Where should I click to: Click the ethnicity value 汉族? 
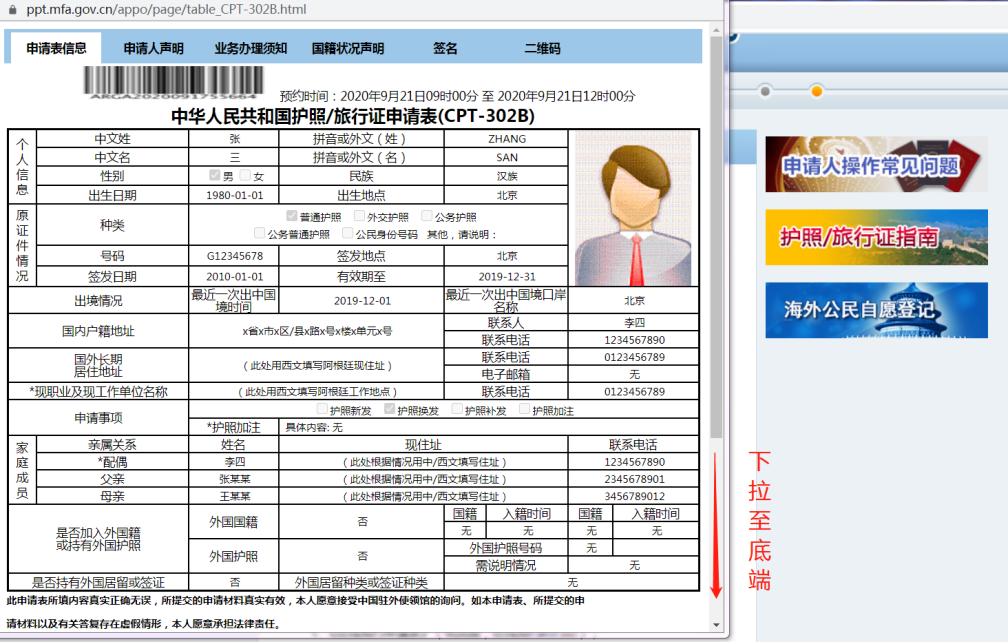(x=507, y=176)
